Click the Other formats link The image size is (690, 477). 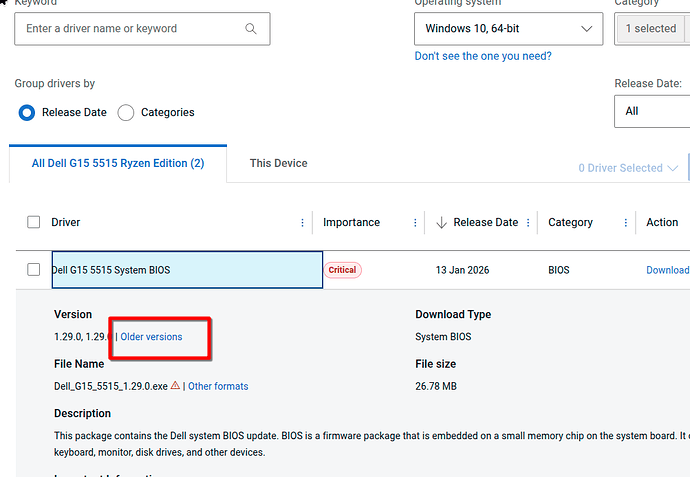click(x=218, y=386)
